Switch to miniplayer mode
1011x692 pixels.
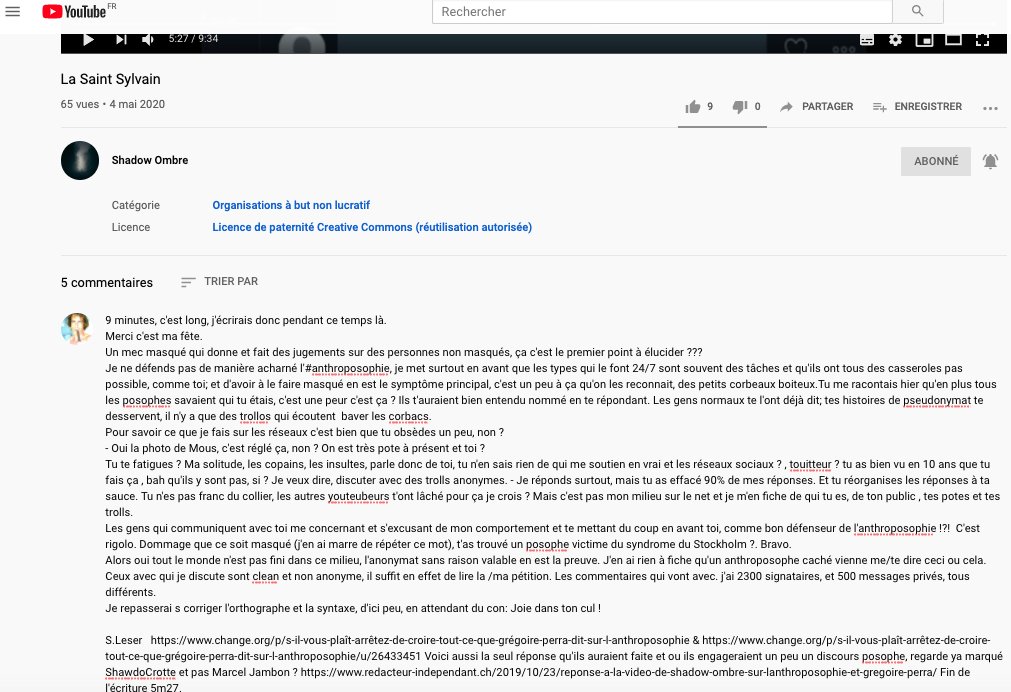925,40
